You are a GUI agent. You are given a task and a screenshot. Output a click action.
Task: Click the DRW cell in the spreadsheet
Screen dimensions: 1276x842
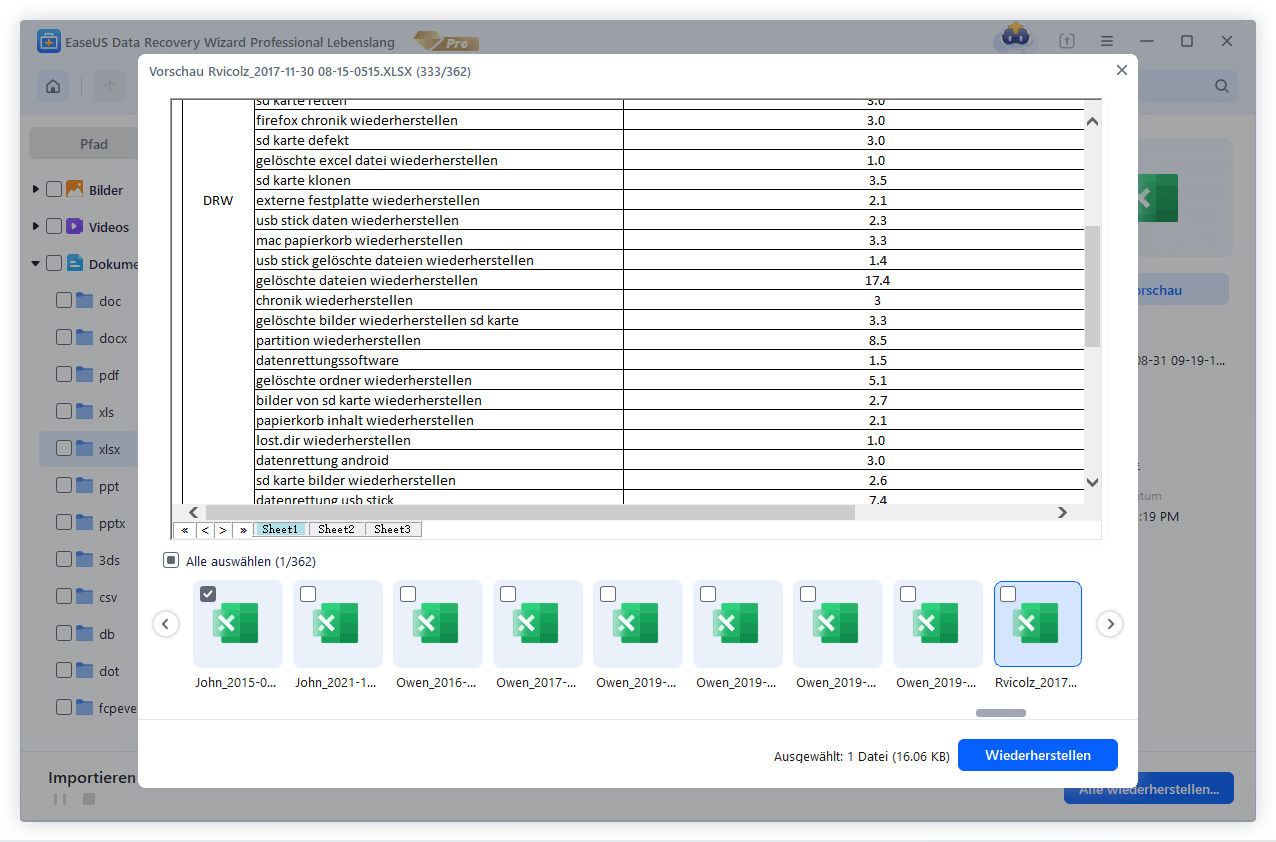(217, 200)
